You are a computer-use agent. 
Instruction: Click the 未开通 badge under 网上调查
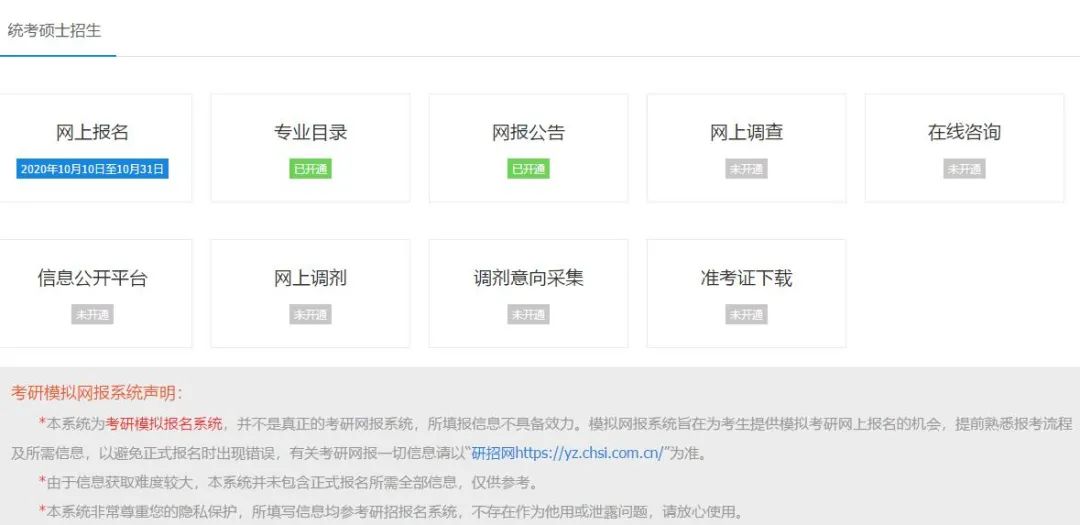click(746, 169)
